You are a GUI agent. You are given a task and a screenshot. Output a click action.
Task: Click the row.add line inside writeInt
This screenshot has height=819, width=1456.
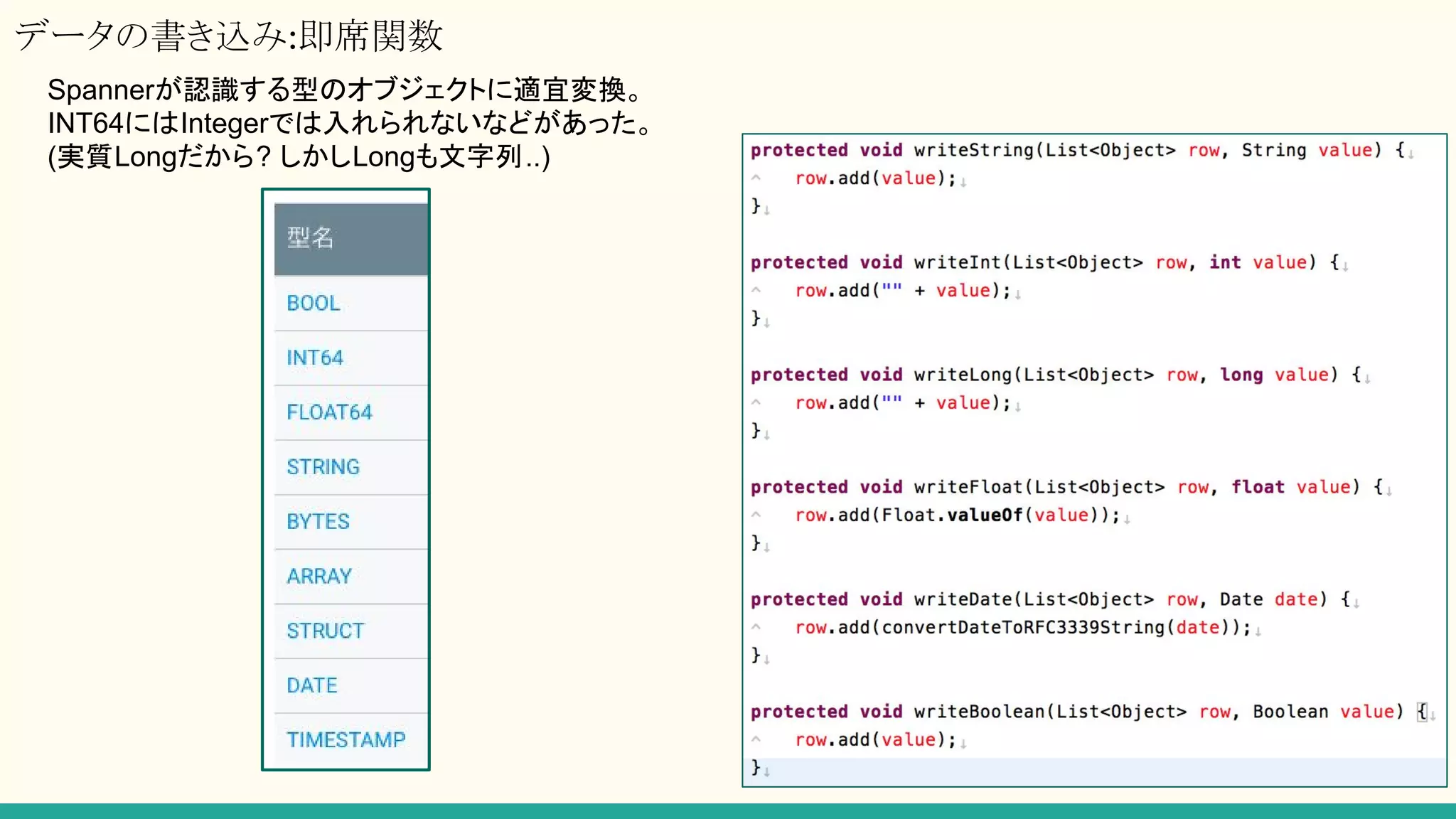point(903,291)
